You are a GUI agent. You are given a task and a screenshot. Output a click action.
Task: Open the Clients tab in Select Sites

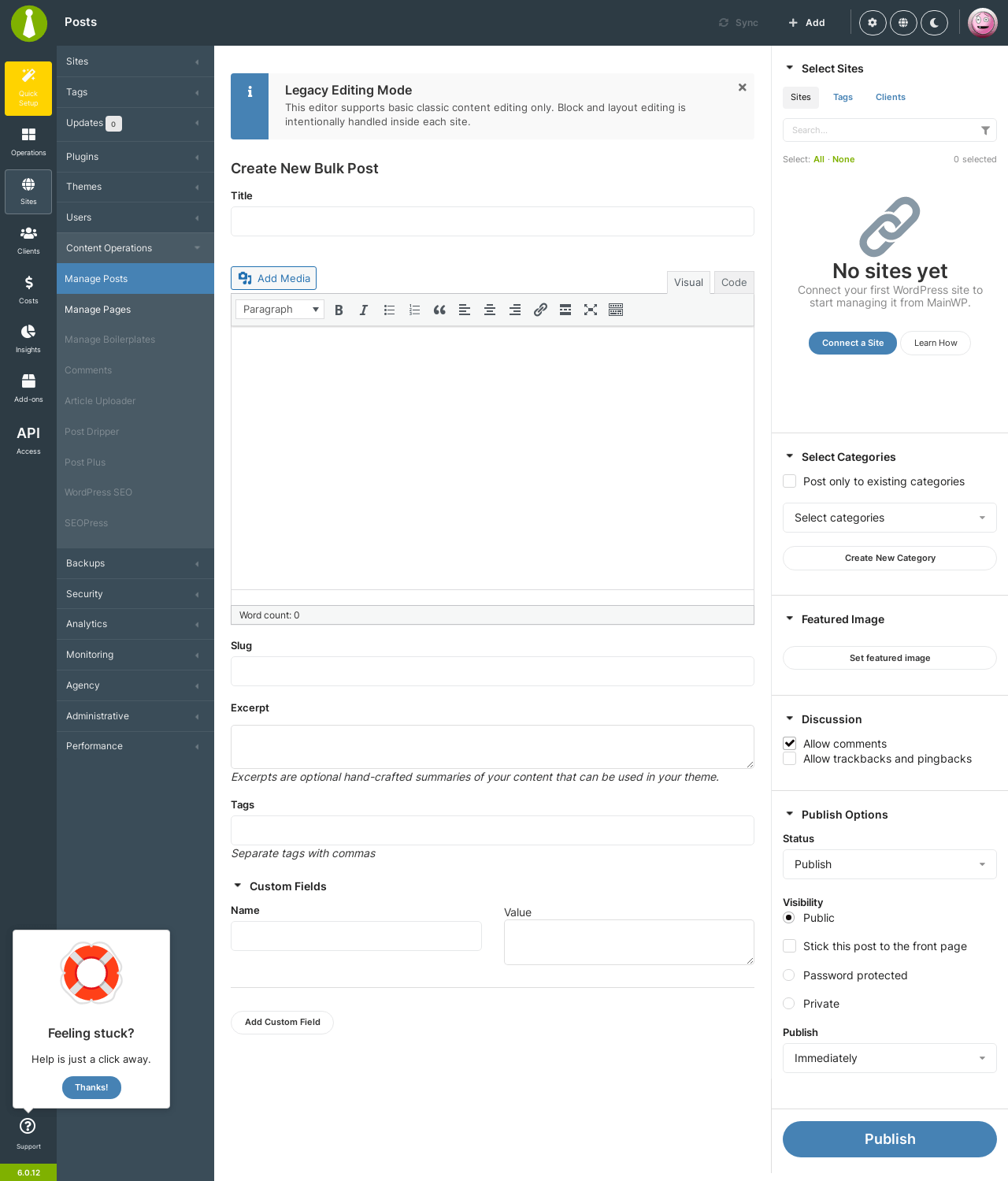[x=891, y=97]
